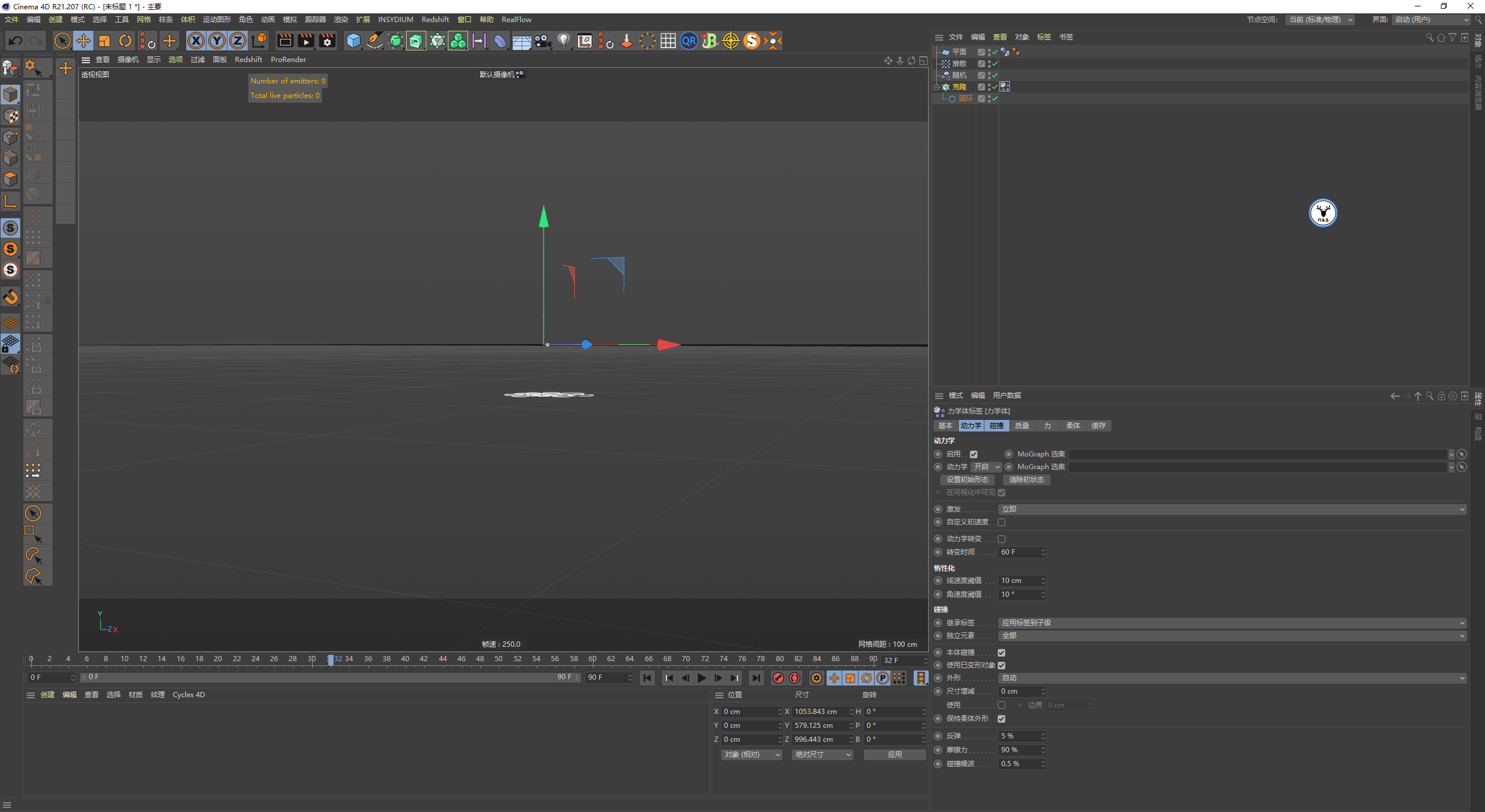Uncheck the 启用 (Enabled) checkbox
The height and width of the screenshot is (812, 1485).
click(974, 454)
